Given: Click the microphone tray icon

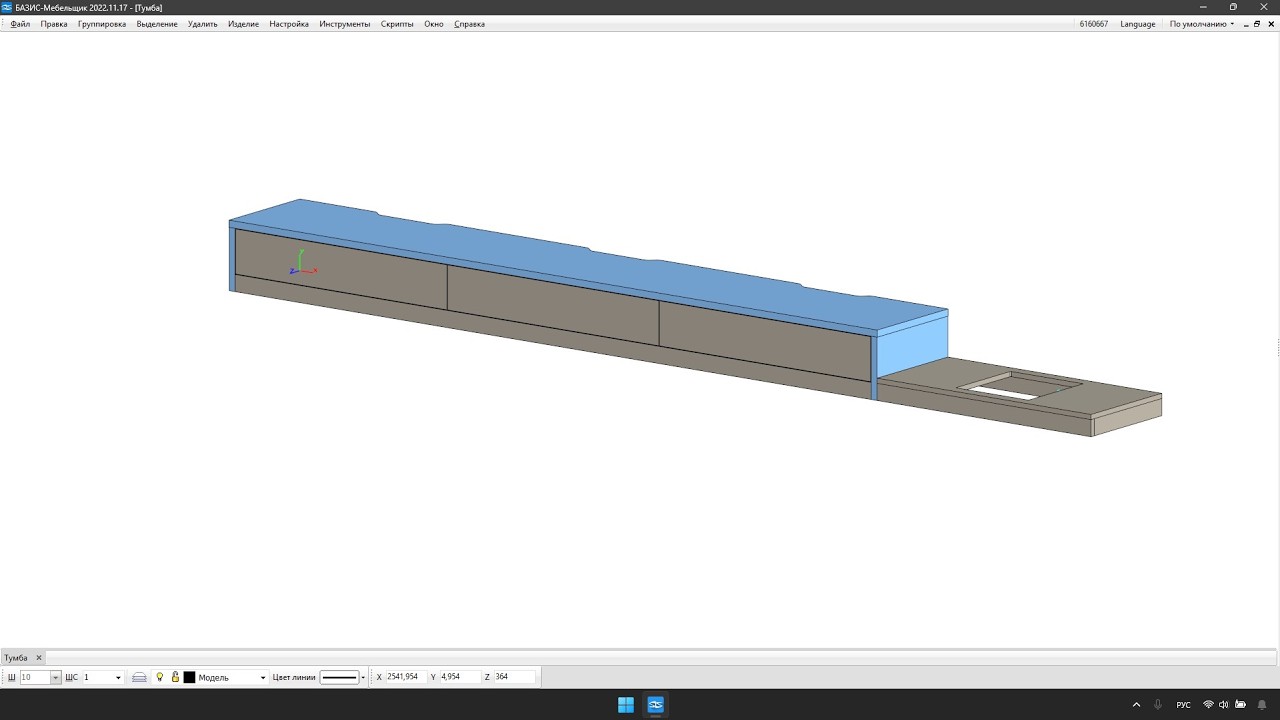Looking at the screenshot, I should (1158, 705).
